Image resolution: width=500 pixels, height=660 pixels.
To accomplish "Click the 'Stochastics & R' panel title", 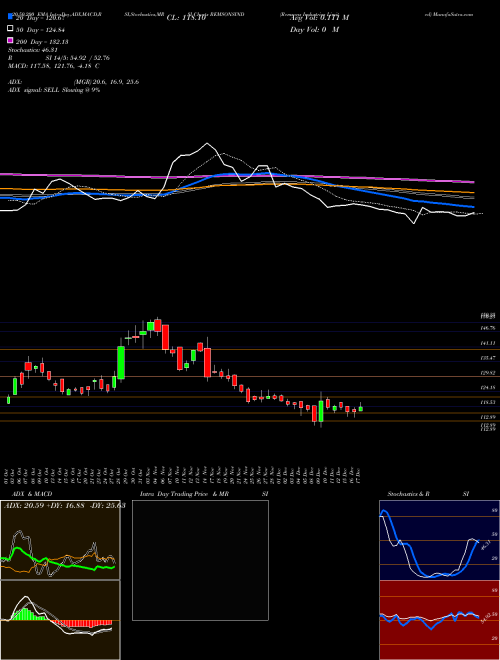I will pyautogui.click(x=409, y=494).
